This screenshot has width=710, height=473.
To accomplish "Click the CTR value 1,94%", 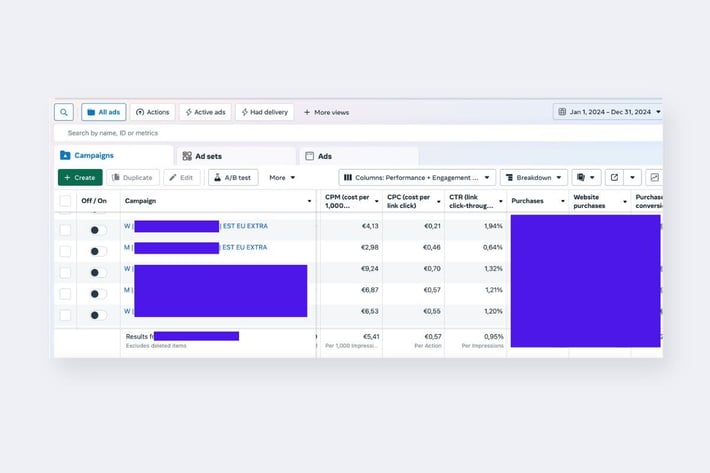I will point(493,226).
